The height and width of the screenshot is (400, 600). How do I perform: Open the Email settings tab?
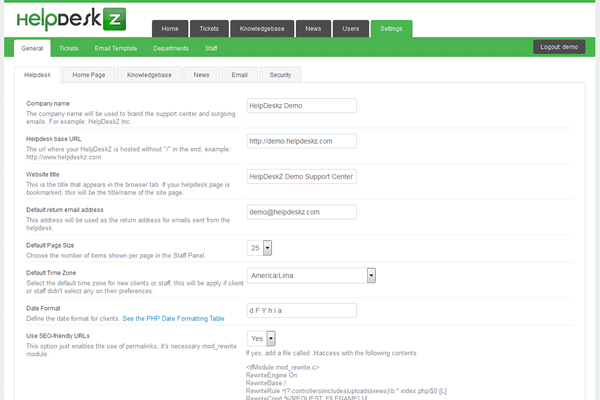click(x=240, y=74)
